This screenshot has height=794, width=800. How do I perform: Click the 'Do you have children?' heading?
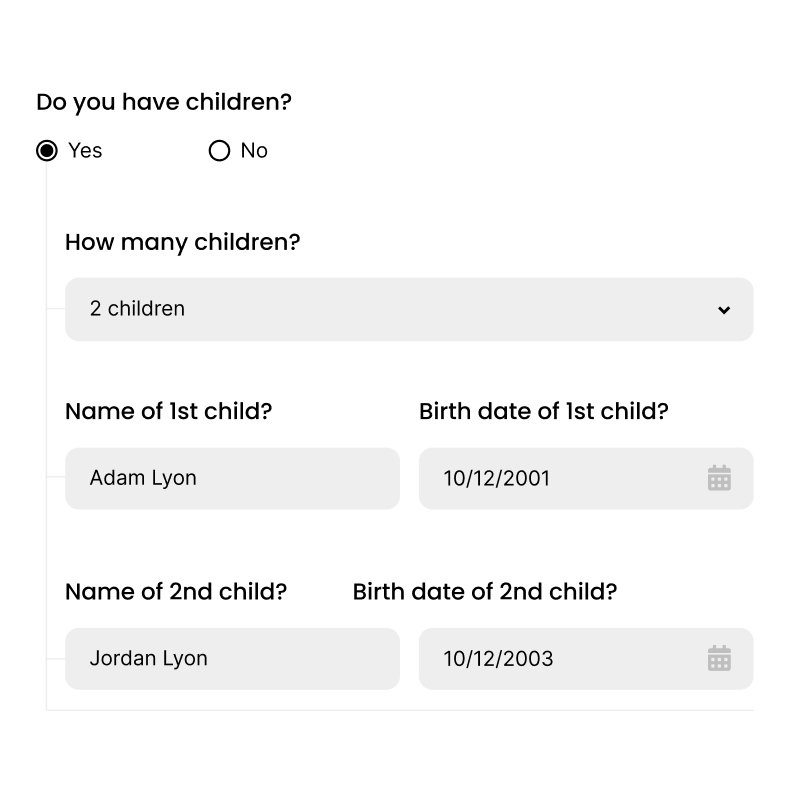point(164,102)
